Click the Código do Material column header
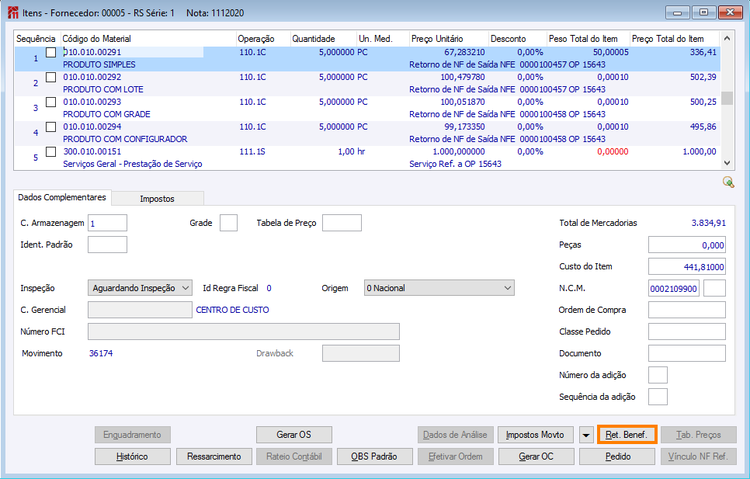750x479 pixels. pos(148,39)
